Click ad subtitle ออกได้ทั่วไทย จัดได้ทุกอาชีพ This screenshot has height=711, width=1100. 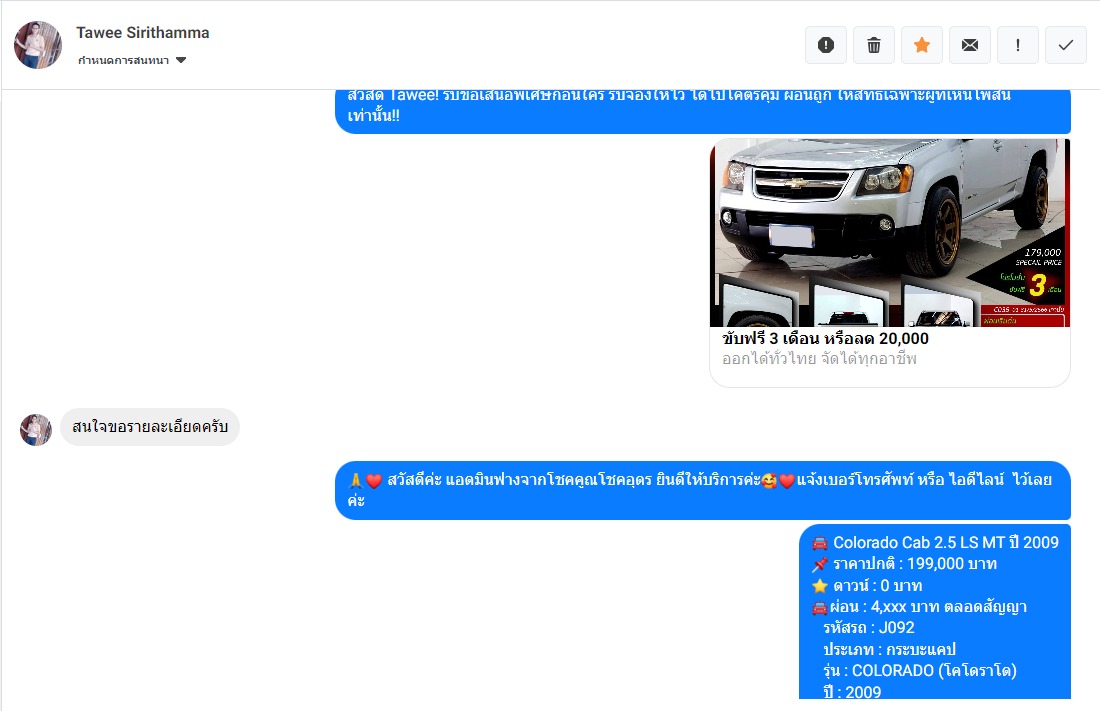(819, 359)
